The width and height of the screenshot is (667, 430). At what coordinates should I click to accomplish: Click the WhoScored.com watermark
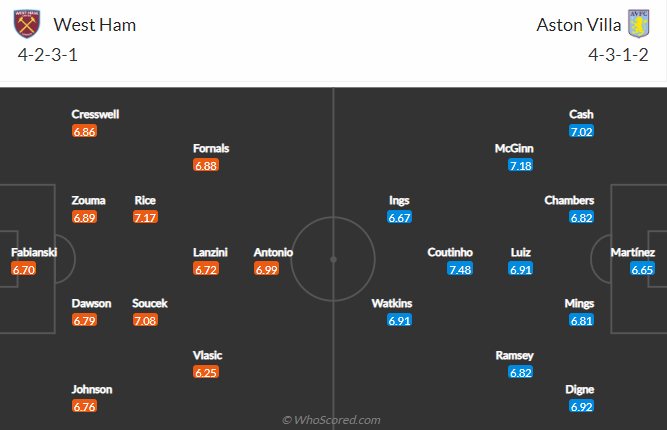(x=331, y=420)
